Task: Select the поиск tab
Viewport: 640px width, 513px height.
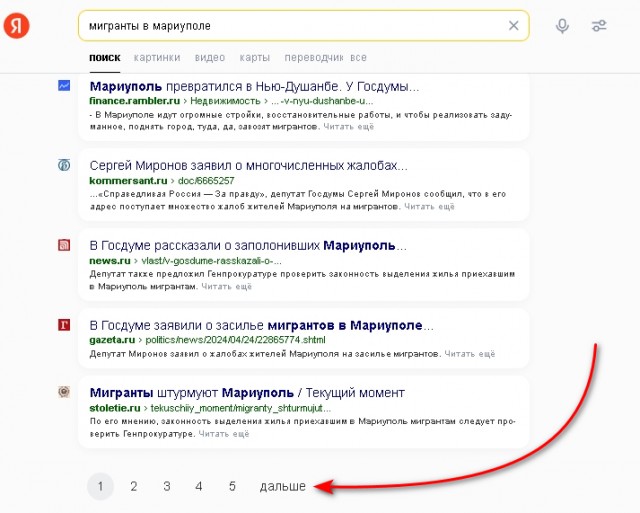Action: [x=104, y=58]
